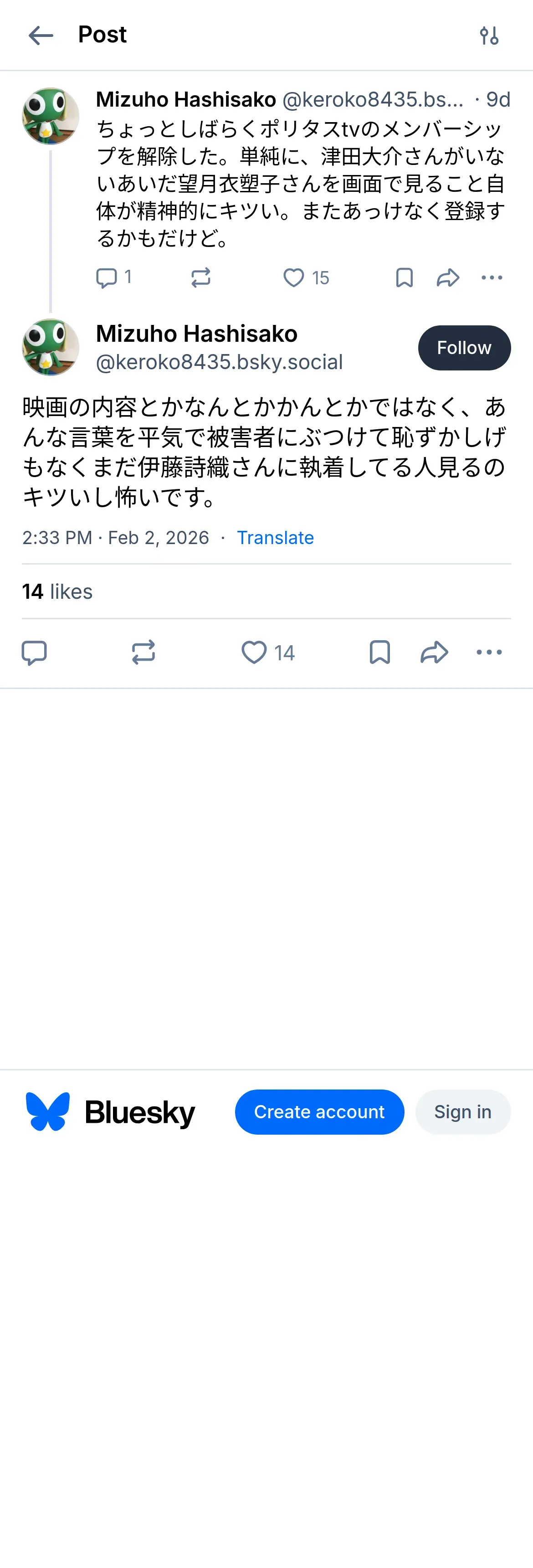This screenshot has width=533, height=1568.
Task: Bookmark the parent post
Action: tap(404, 278)
